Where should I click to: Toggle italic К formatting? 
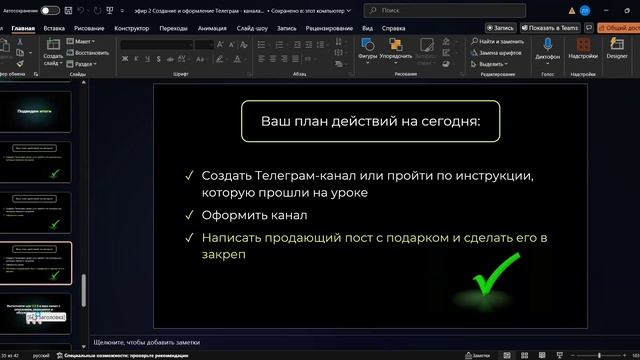tap(136, 59)
